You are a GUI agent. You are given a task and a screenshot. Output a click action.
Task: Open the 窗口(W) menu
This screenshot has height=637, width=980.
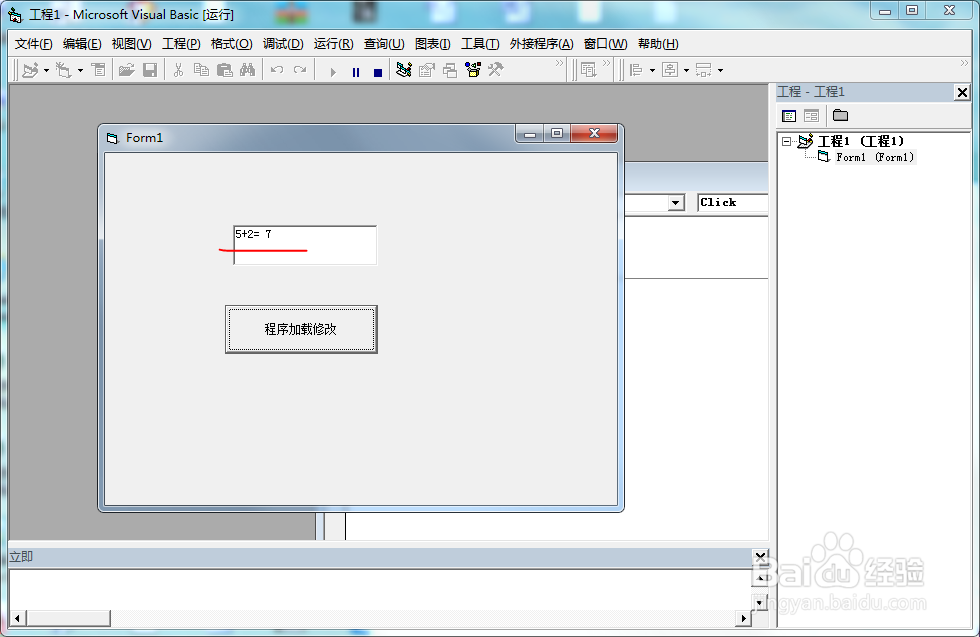(x=605, y=44)
